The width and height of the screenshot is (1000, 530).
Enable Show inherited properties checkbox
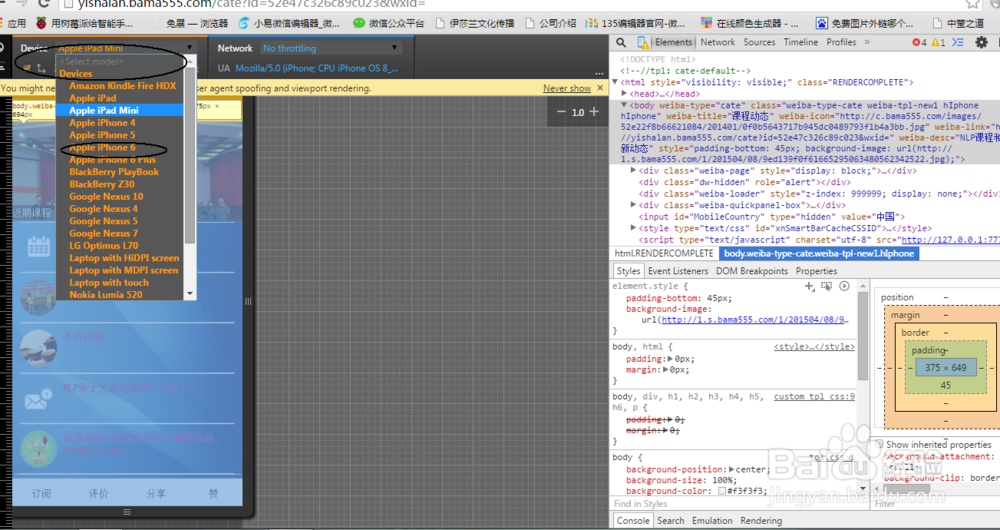(879, 444)
